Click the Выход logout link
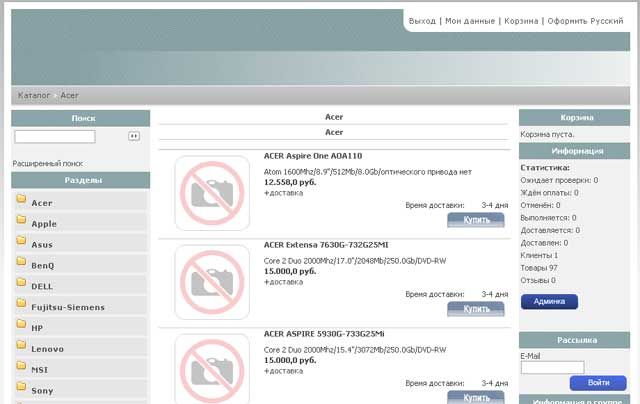 (x=422, y=21)
